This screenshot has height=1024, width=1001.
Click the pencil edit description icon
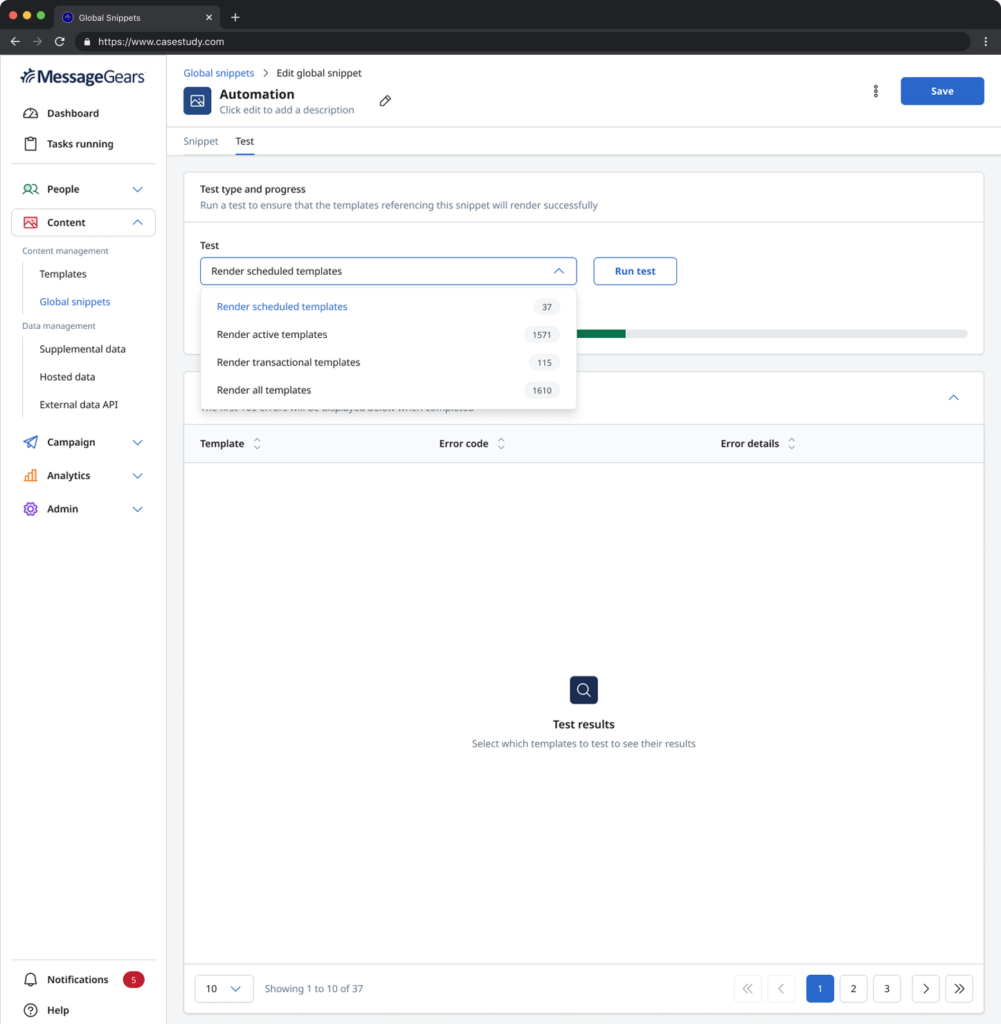[385, 101]
